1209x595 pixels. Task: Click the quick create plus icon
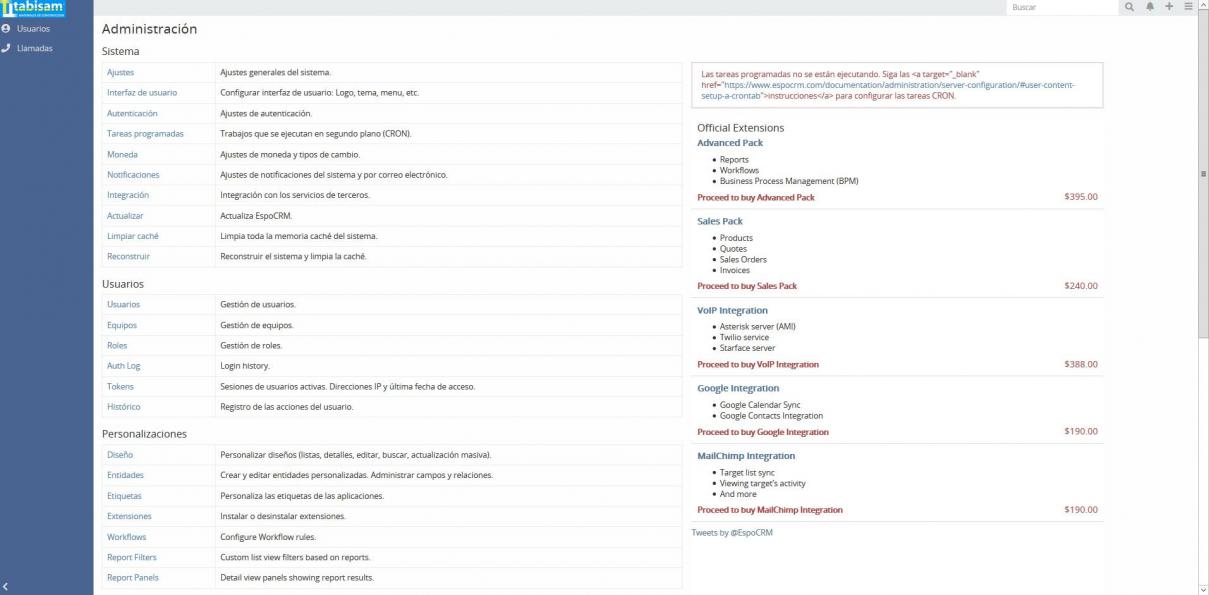point(1169,7)
